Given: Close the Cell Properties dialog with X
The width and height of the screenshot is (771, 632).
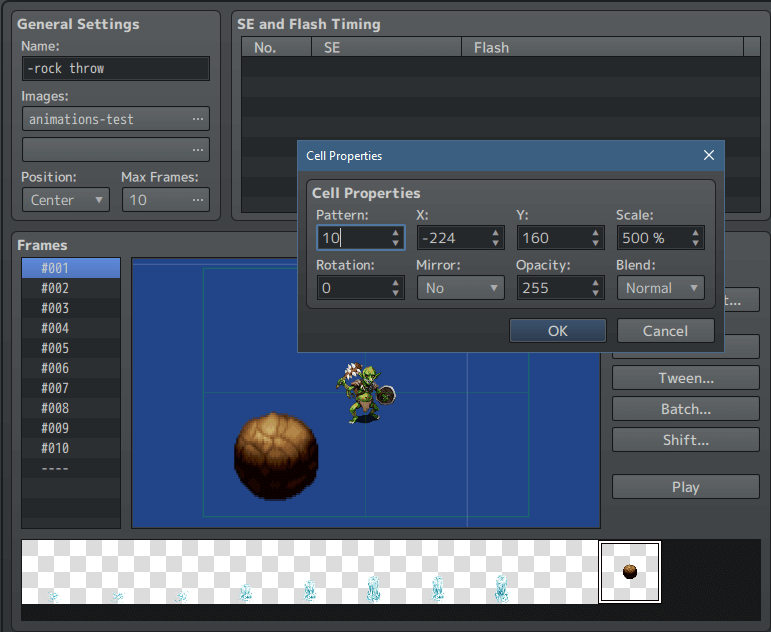Looking at the screenshot, I should 709,155.
